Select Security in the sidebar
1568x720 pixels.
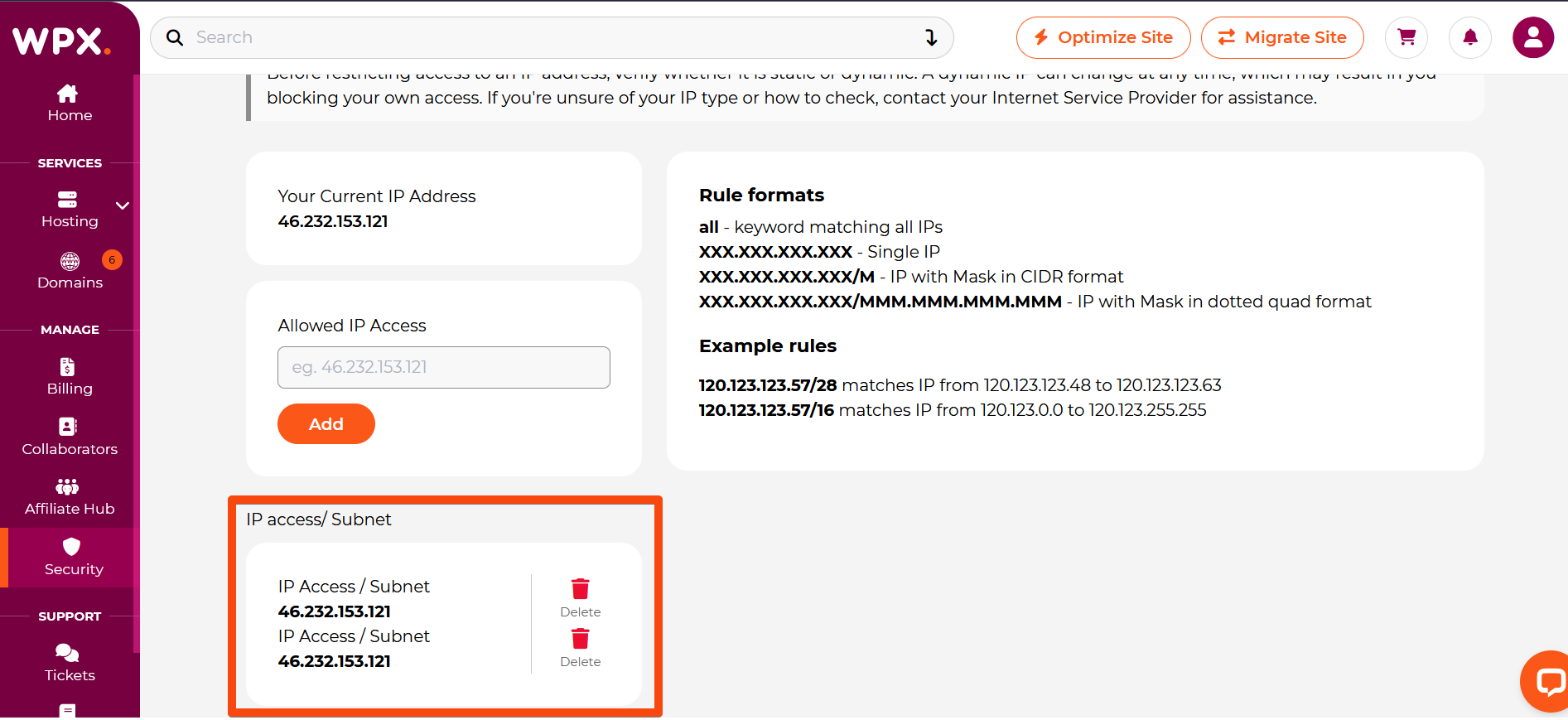click(73, 557)
